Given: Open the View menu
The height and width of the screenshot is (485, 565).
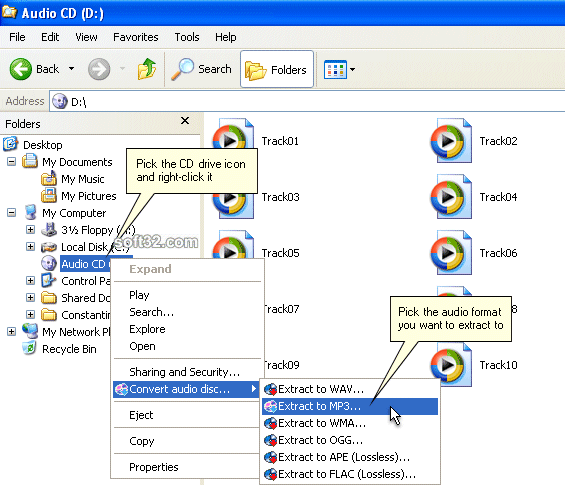Looking at the screenshot, I should [x=86, y=37].
